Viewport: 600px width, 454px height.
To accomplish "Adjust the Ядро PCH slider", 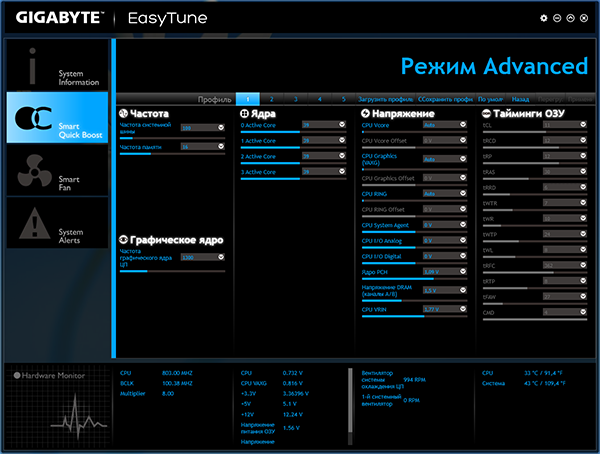I will 414,279.
